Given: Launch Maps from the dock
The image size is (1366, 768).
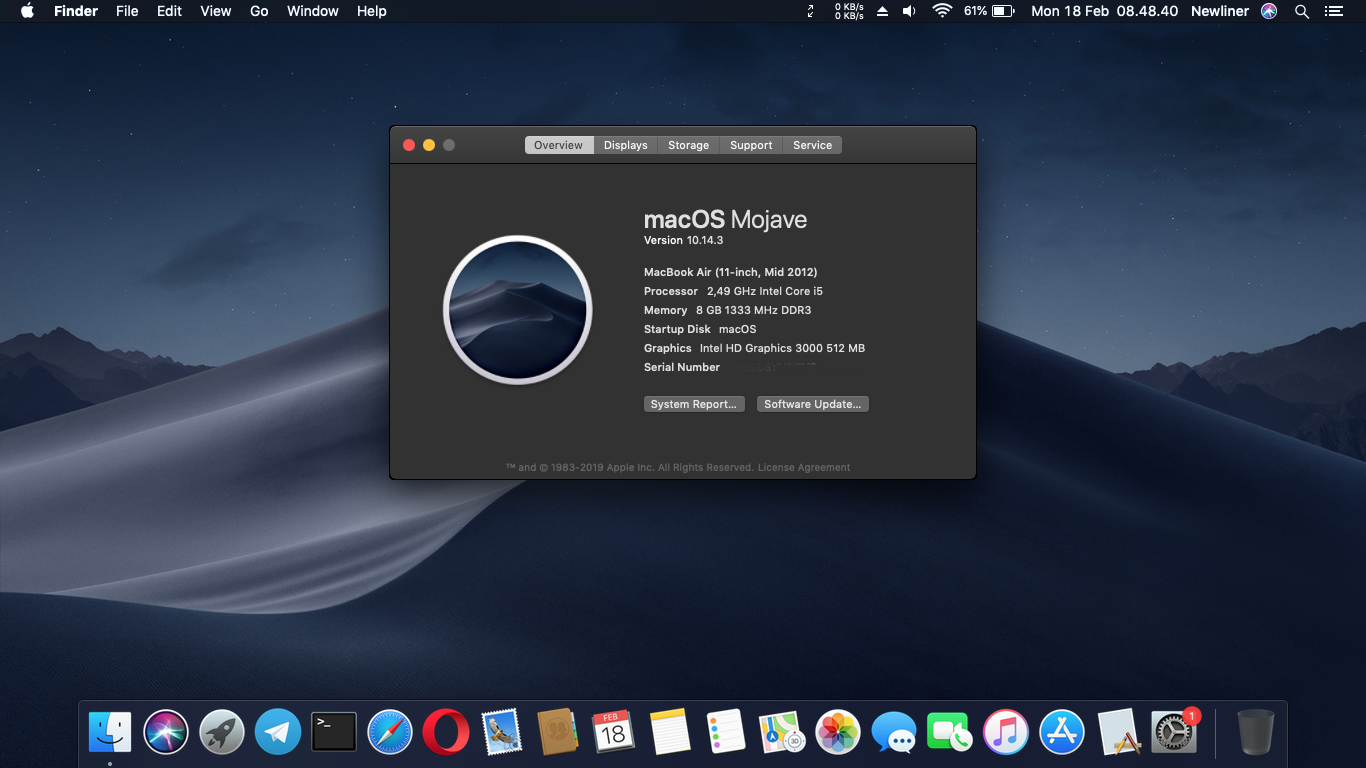Looking at the screenshot, I should [x=782, y=732].
